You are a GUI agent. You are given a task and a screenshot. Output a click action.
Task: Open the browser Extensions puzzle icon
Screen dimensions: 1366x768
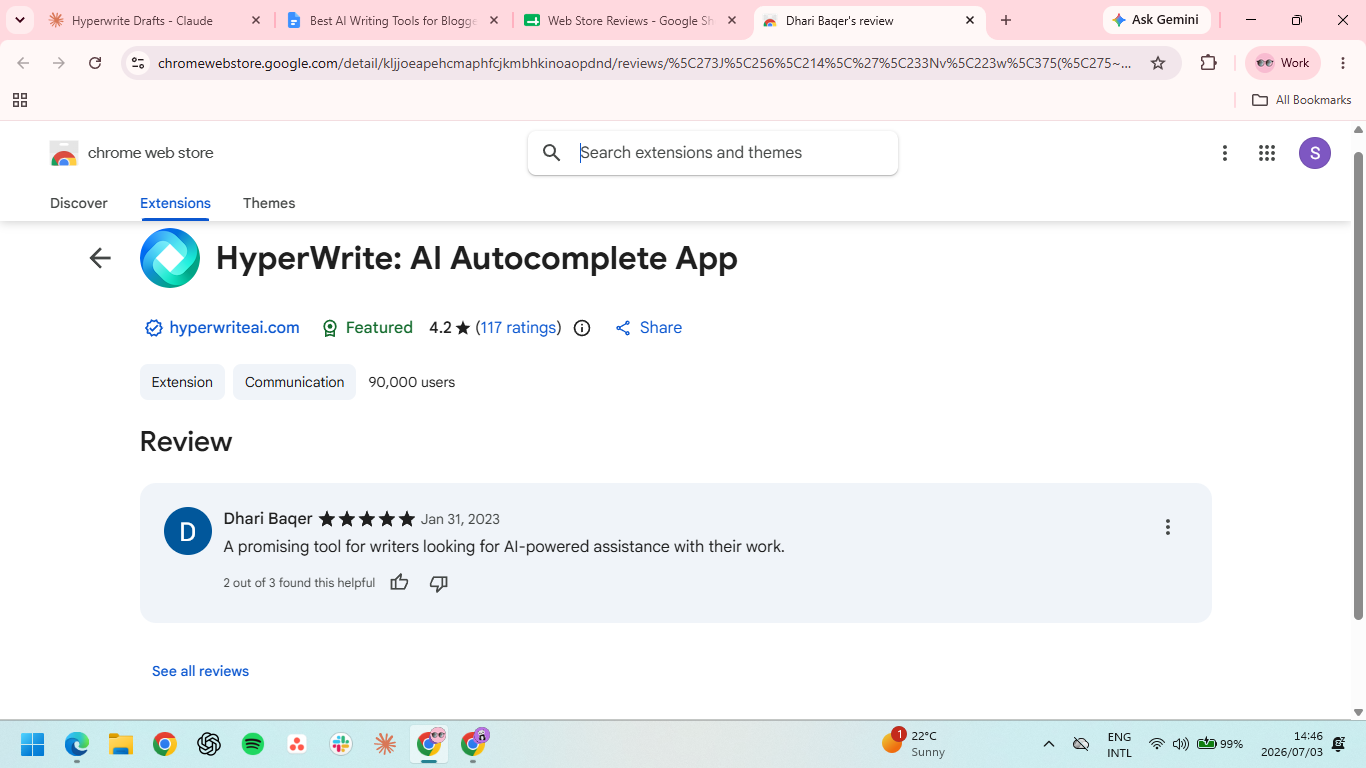click(1209, 63)
